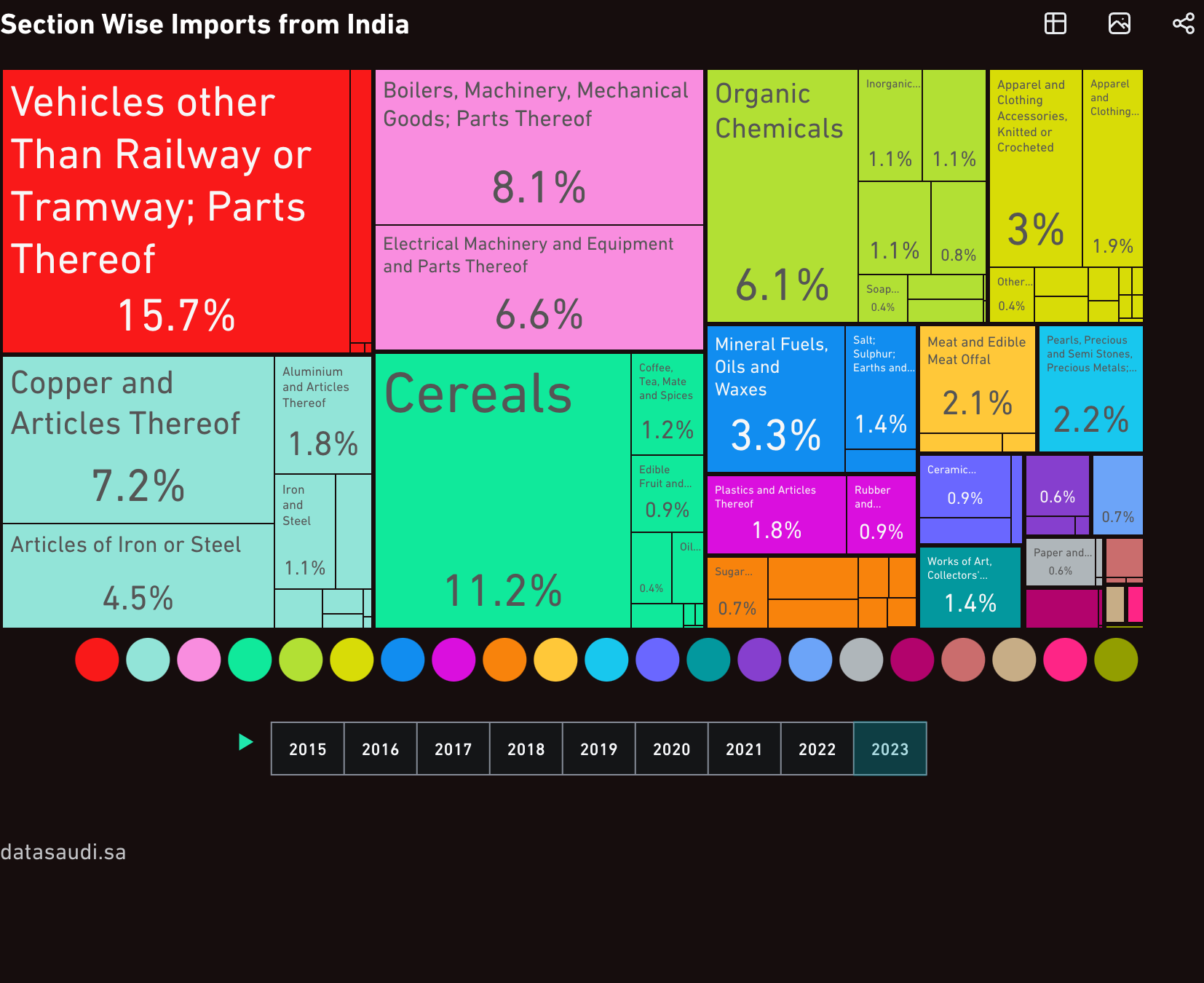1204x983 pixels.
Task: Open the datasaudi.sa source link
Action: click(63, 852)
